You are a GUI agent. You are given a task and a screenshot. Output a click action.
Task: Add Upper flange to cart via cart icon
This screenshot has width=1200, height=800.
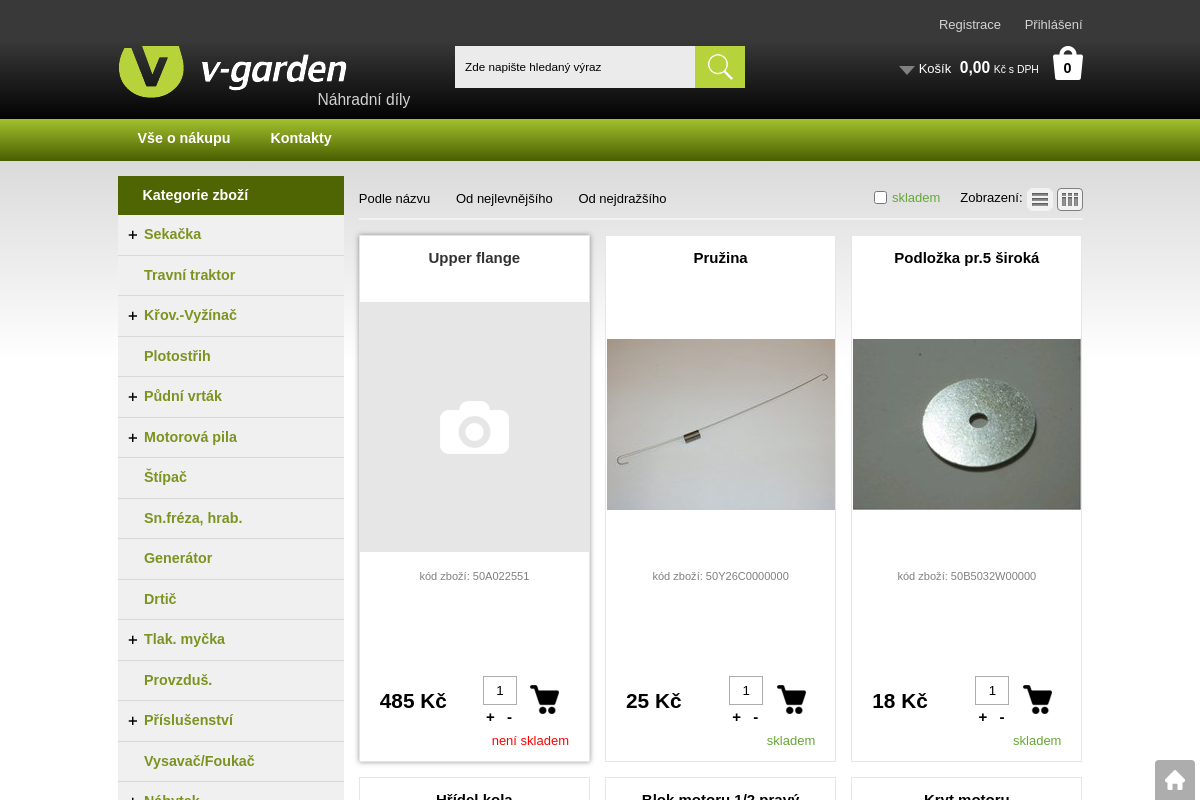[x=545, y=699]
